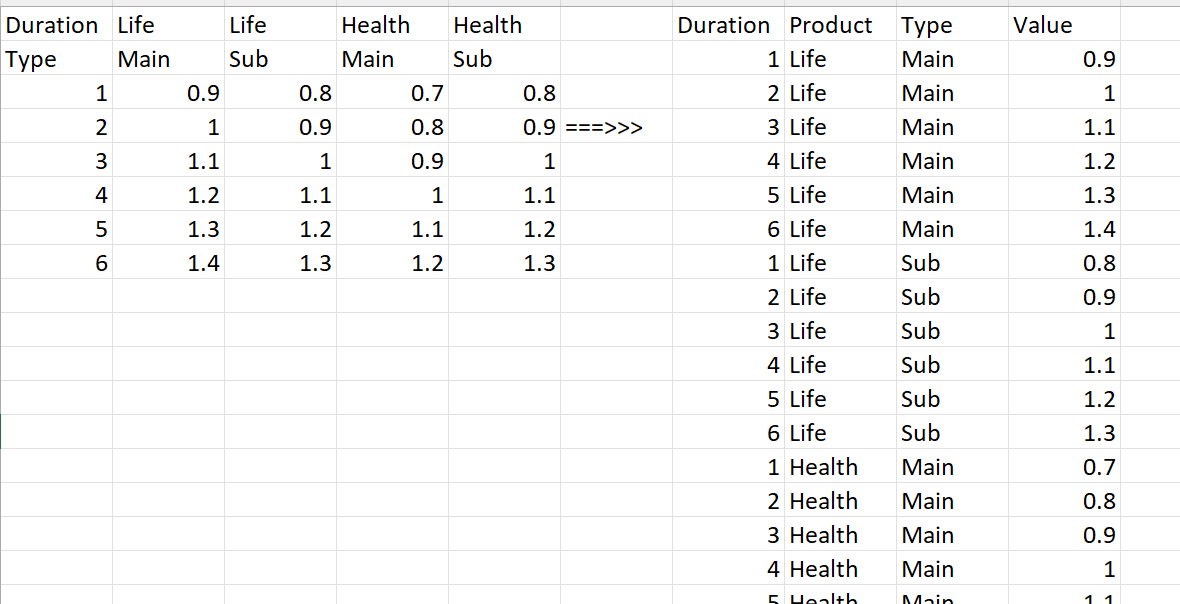Select the right table Value cell showing 0.7
The height and width of the screenshot is (604, 1180).
point(1098,468)
